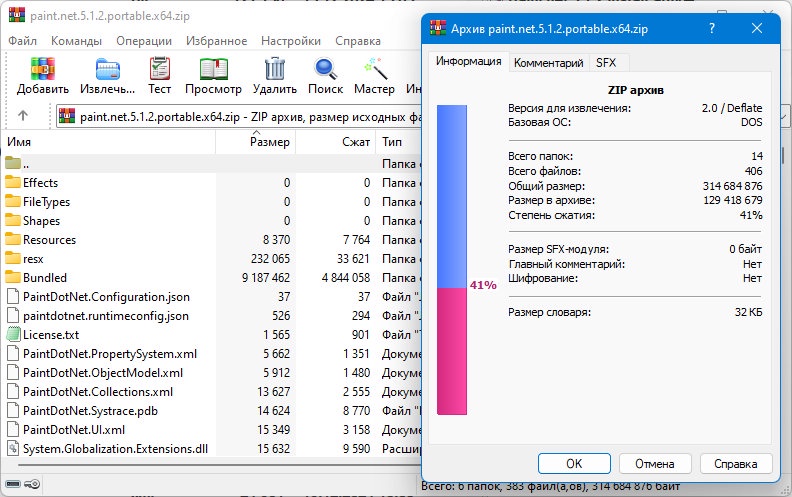792x497 pixels.
Task: Click Resources size value 8 370
Action: click(x=276, y=239)
